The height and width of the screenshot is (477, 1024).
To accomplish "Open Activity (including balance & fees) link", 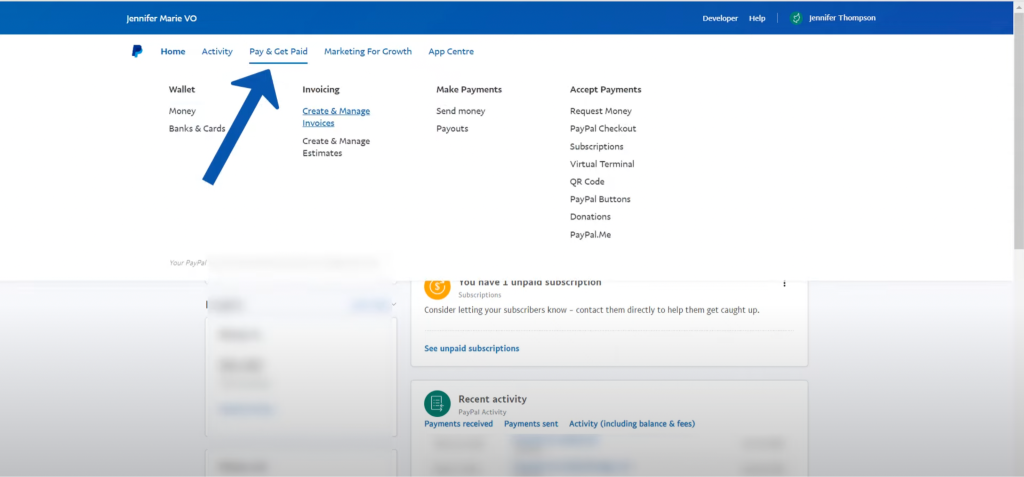I will click(x=632, y=424).
